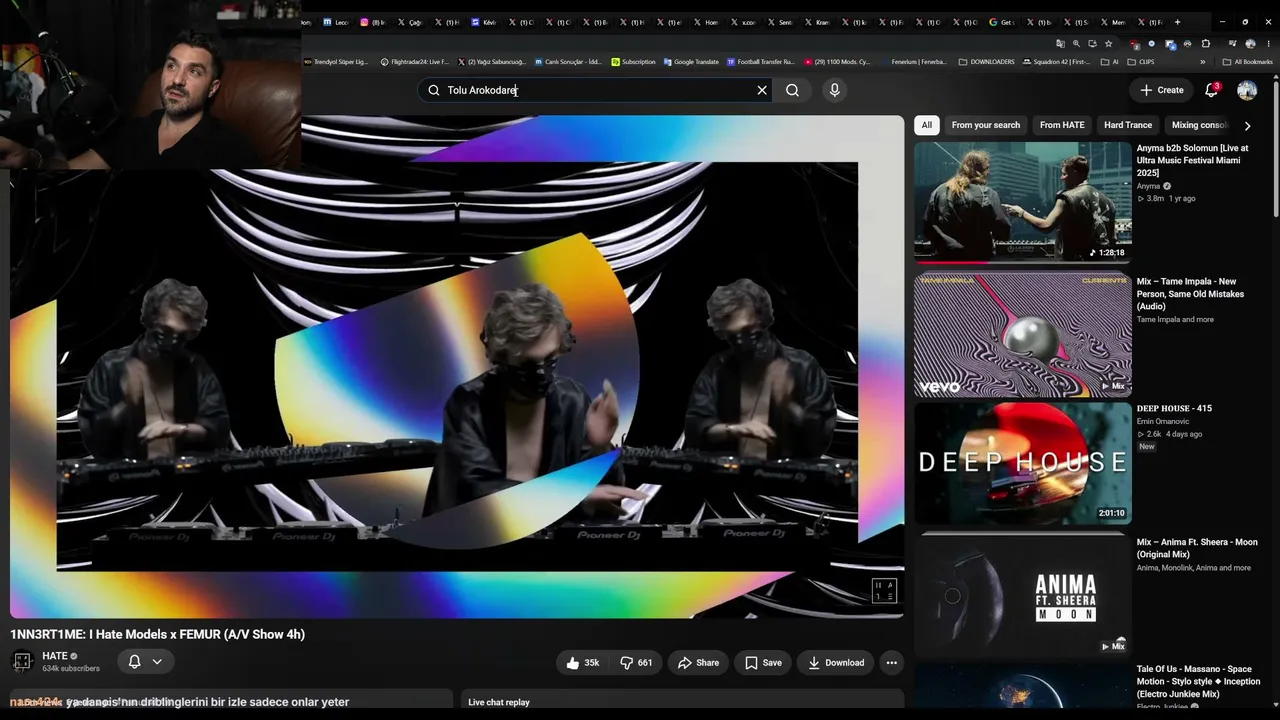This screenshot has height=720, width=1280.
Task: Select the Hard Trance chip
Action: 1128,125
